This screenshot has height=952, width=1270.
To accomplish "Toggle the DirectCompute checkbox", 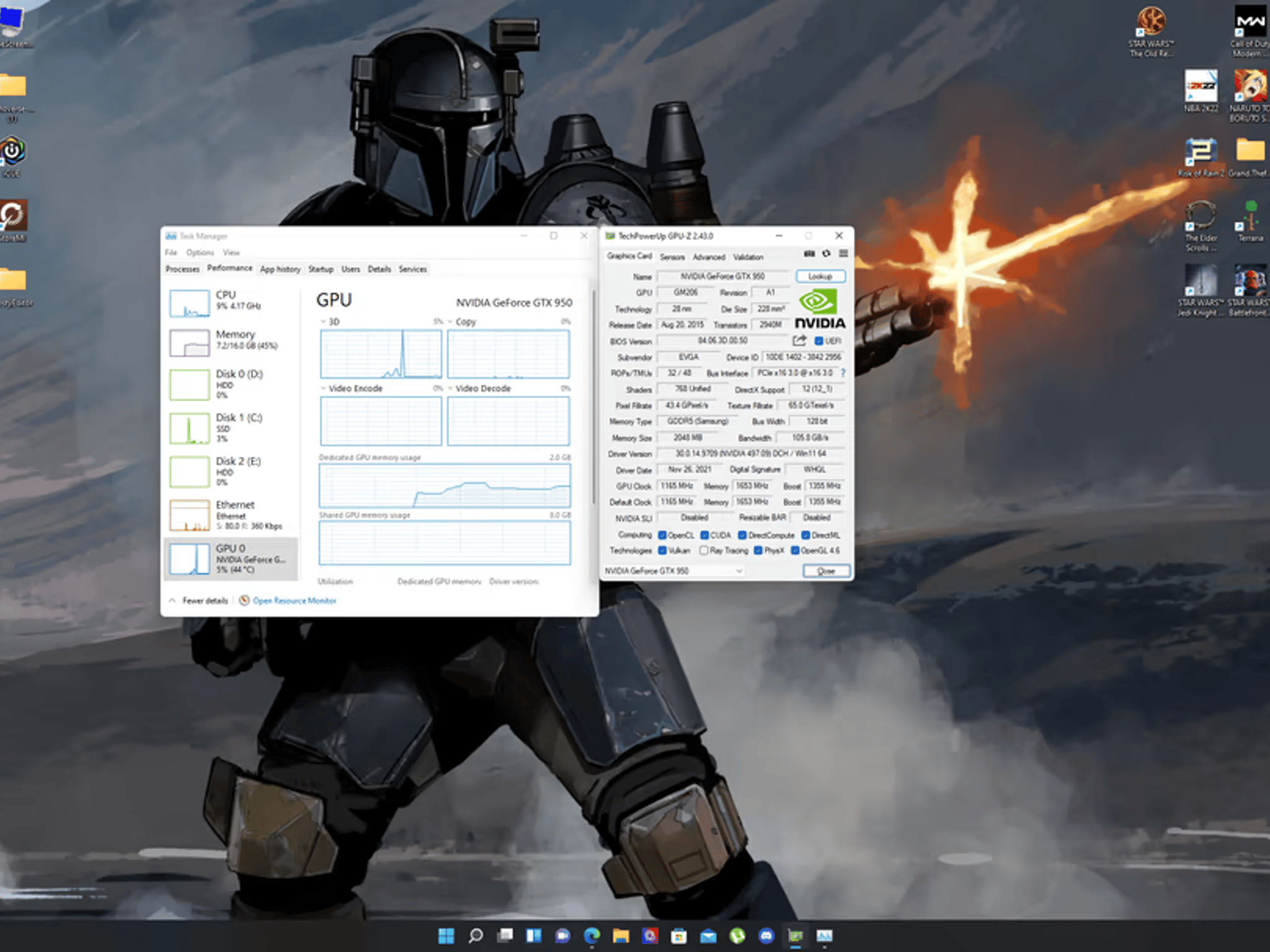I will tap(742, 535).
